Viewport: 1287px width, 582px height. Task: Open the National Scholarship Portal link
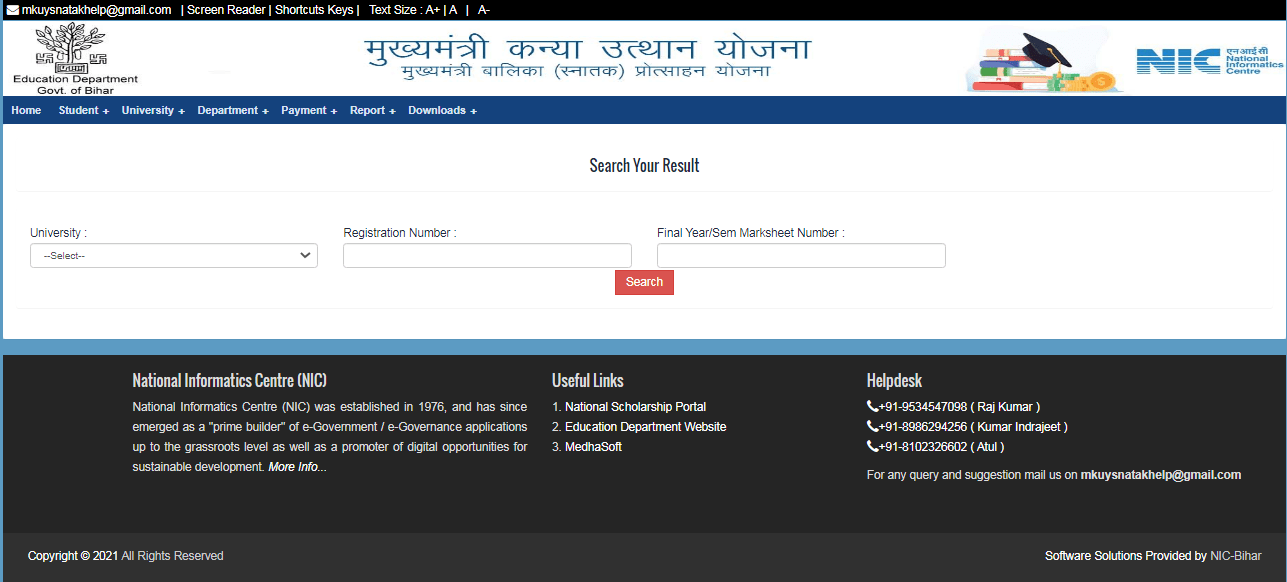(x=635, y=407)
